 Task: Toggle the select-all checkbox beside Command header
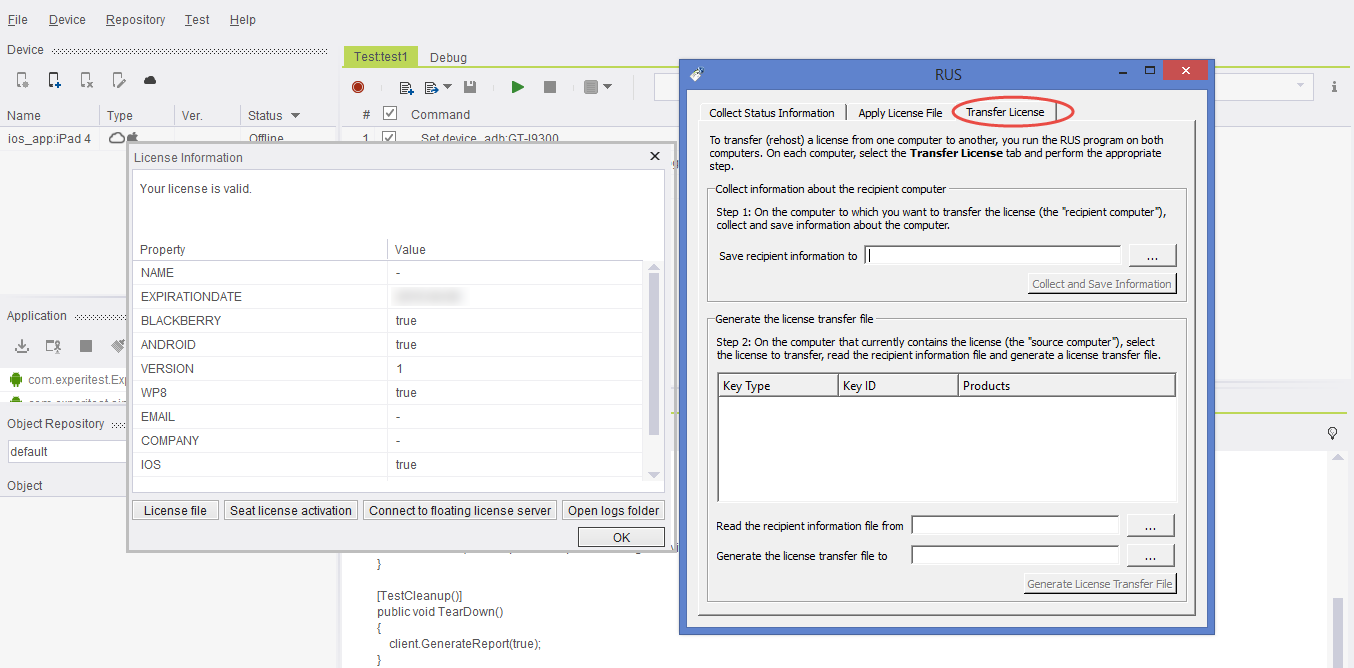pyautogui.click(x=390, y=114)
